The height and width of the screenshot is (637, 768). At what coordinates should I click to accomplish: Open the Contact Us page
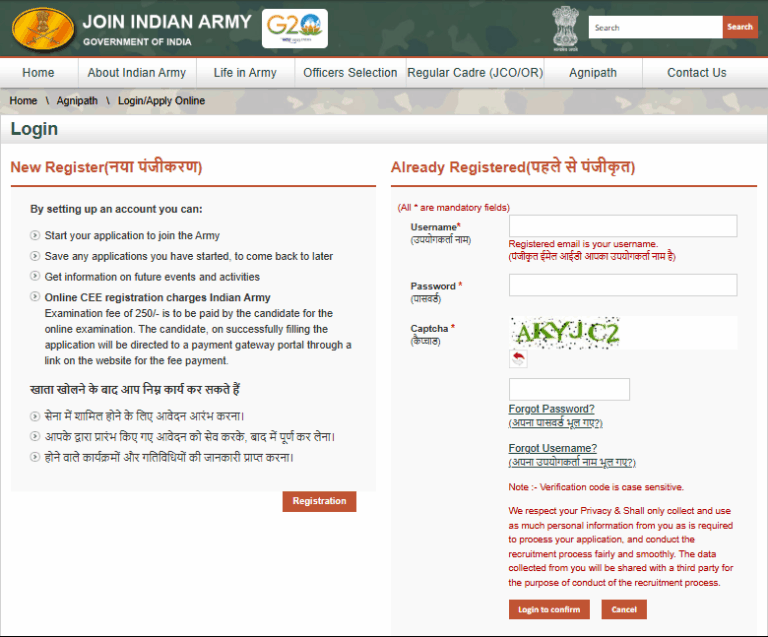(696, 73)
